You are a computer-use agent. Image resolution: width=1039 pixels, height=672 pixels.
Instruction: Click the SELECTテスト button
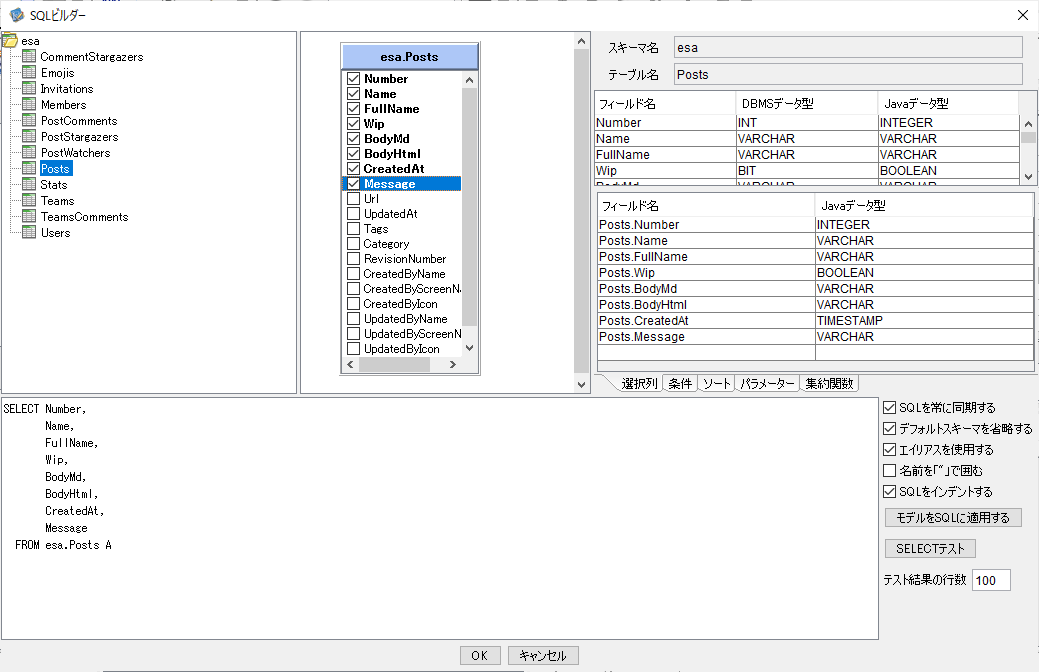930,549
